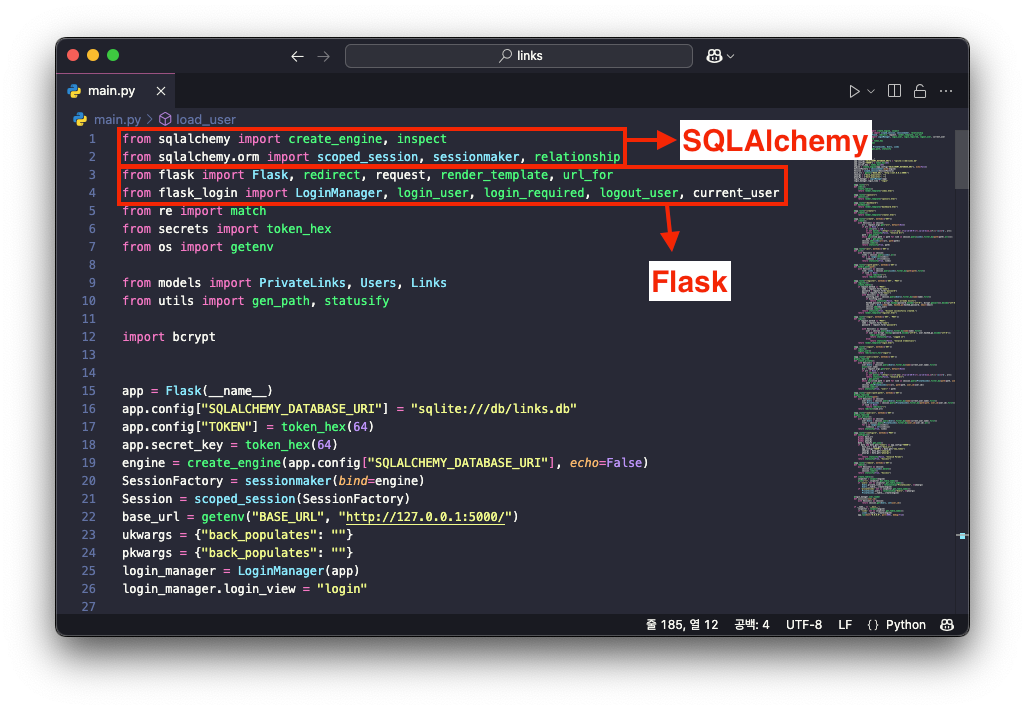Click 'login_manager.login_view' on line 26

(209, 588)
